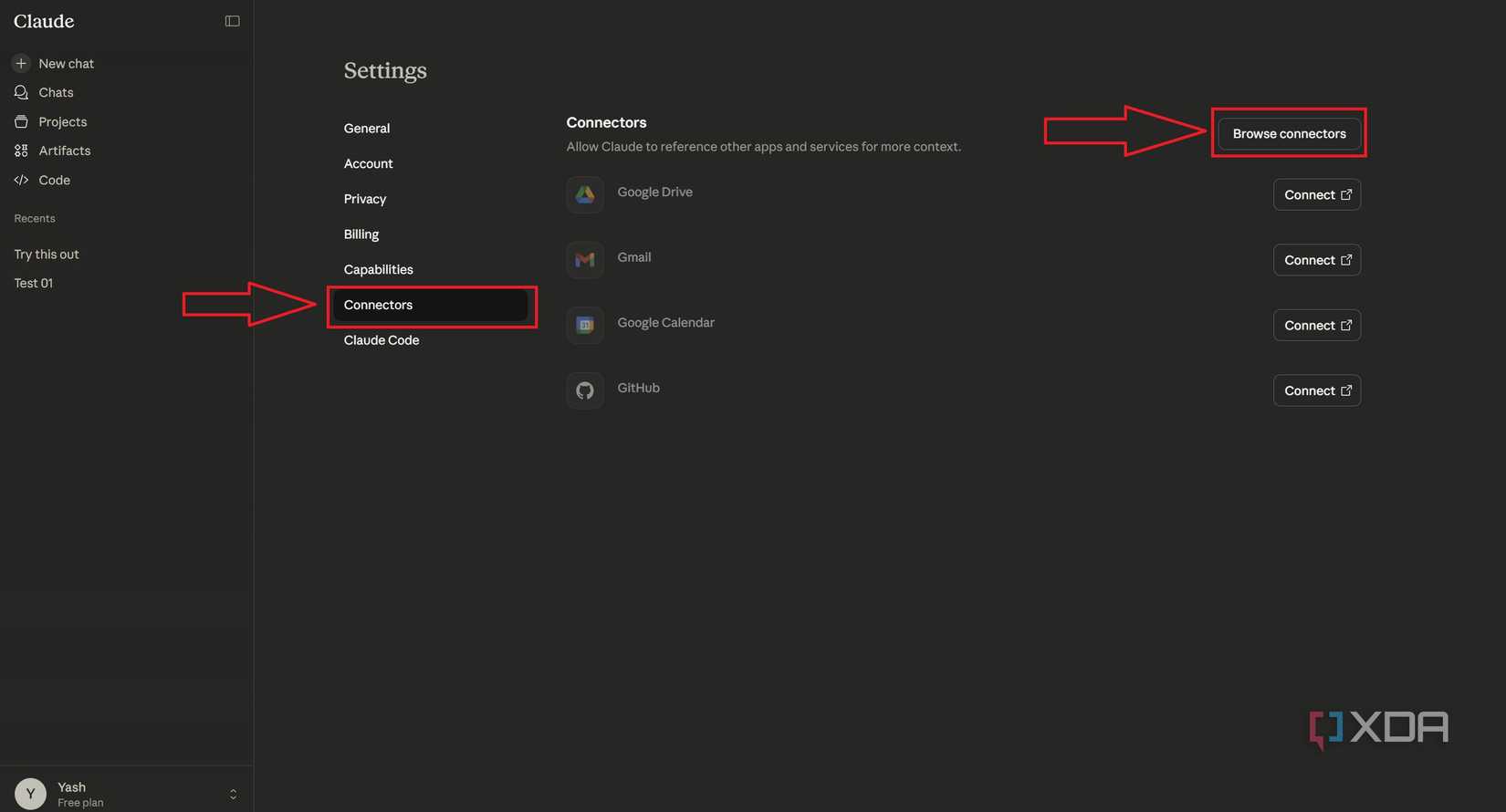The image size is (1506, 812).
Task: Click the Browse connectors button
Action: point(1289,133)
